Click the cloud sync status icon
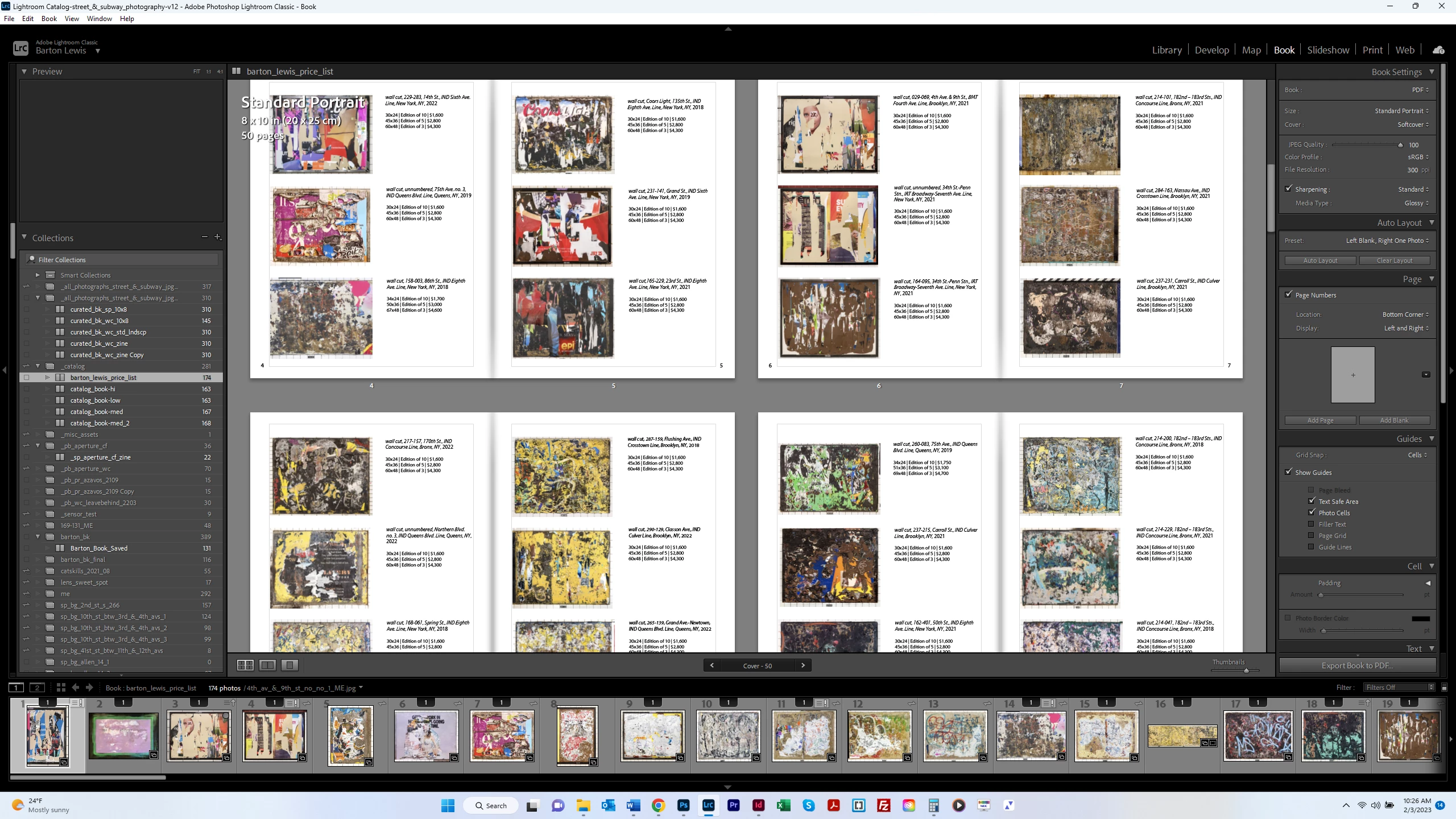Screen dimensions: 1456x819 (1438, 50)
